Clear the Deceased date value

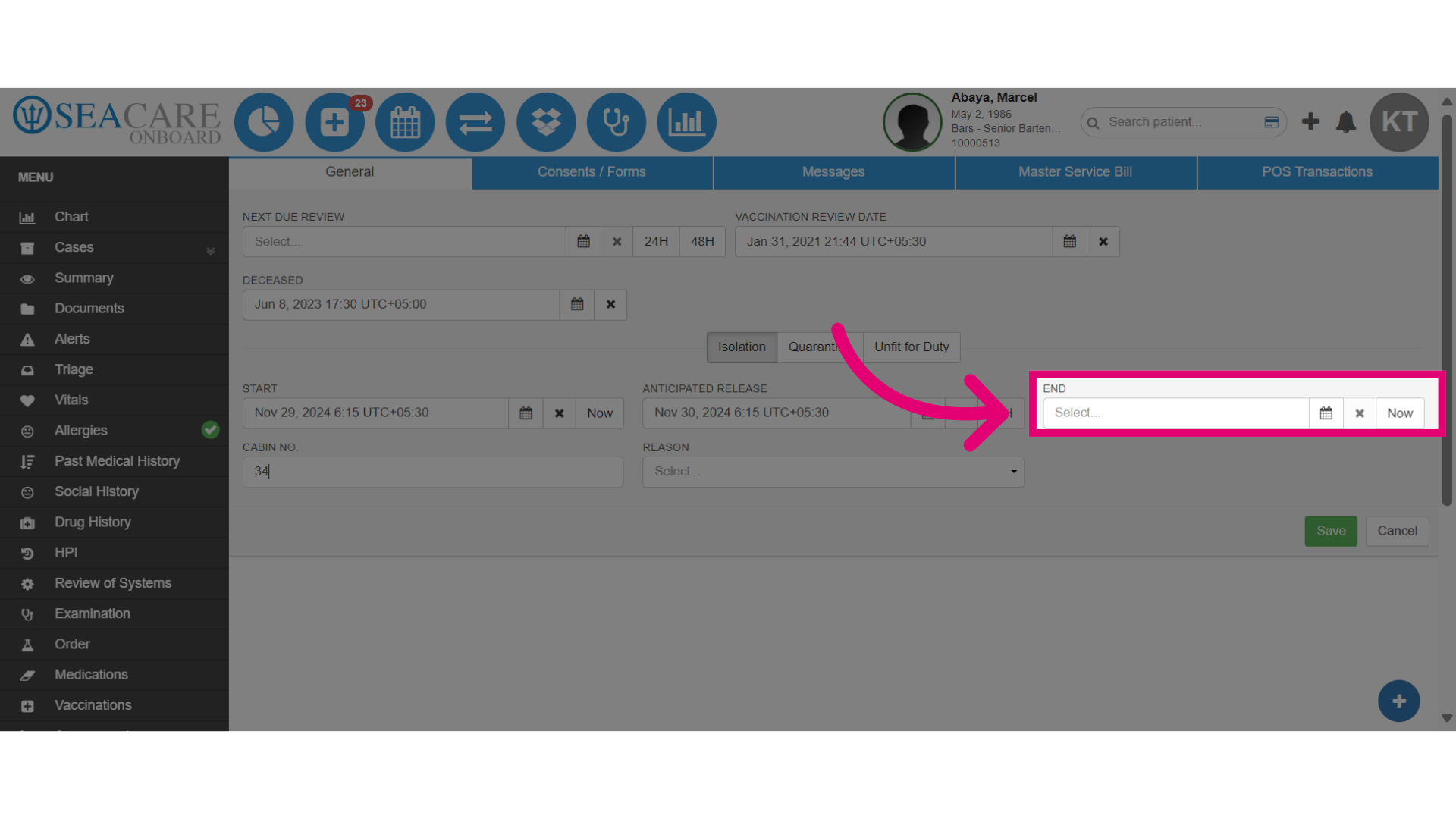point(610,305)
